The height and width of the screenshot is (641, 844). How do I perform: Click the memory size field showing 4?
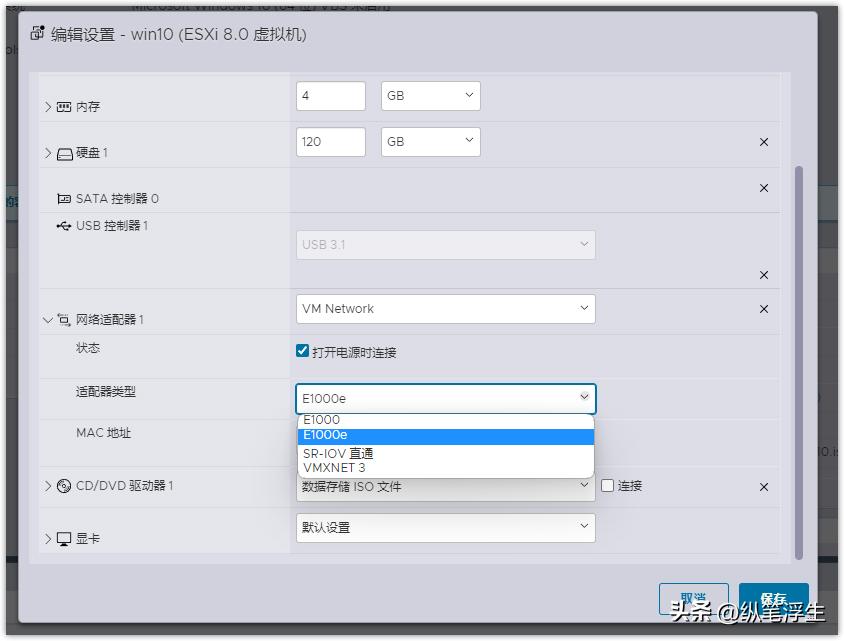pos(330,96)
